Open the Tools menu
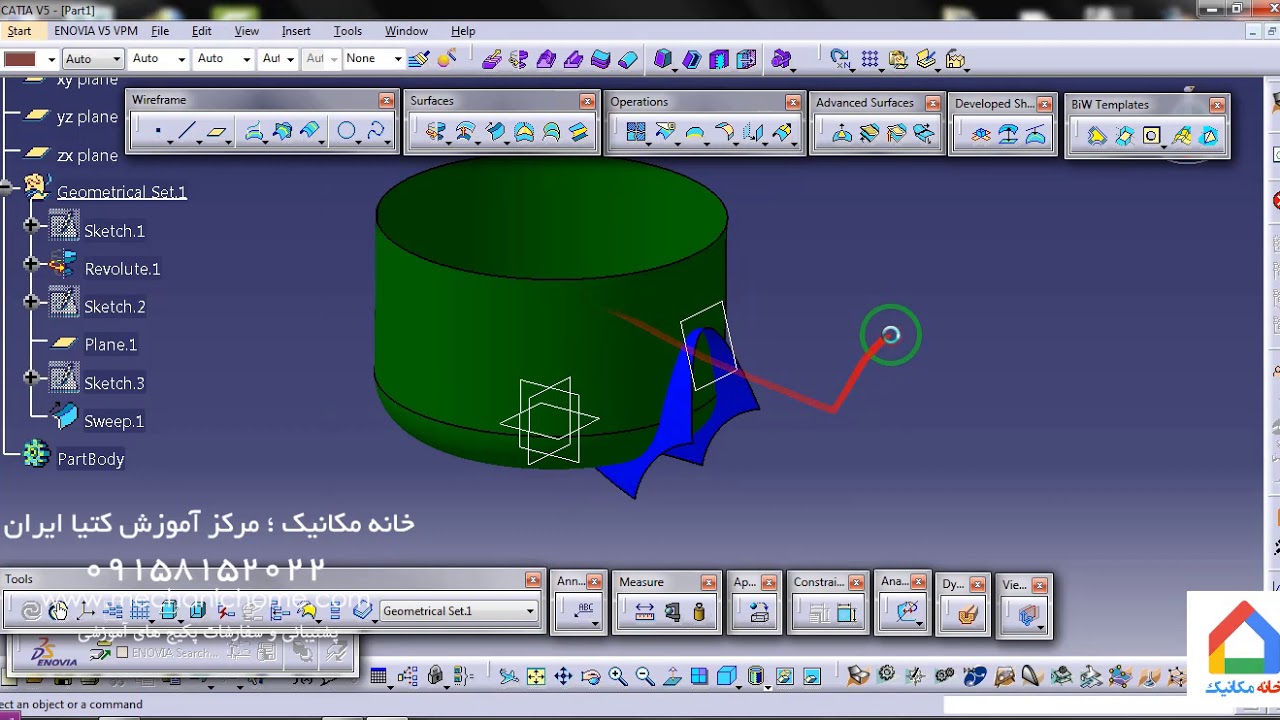The image size is (1280, 720). pyautogui.click(x=348, y=31)
